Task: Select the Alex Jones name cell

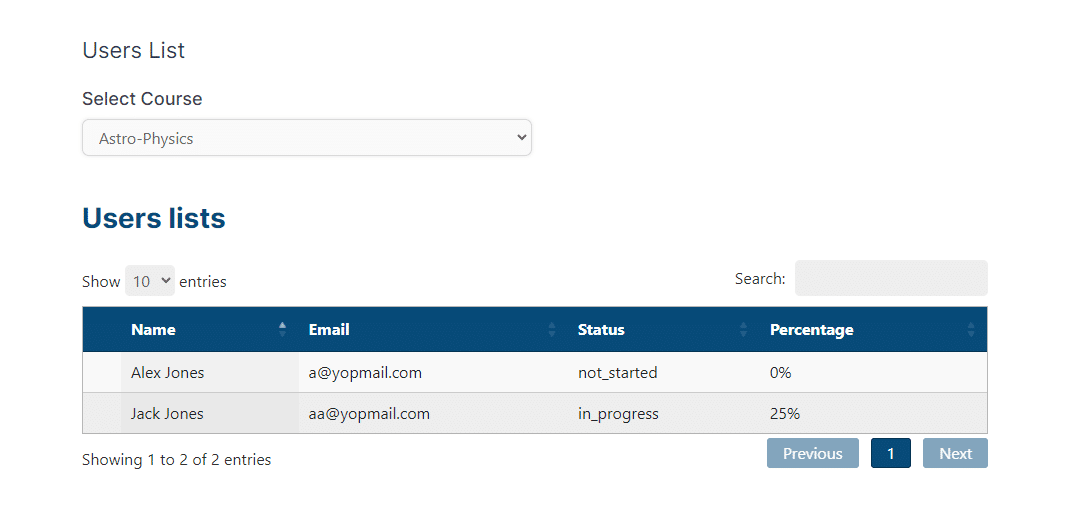Action: (210, 373)
